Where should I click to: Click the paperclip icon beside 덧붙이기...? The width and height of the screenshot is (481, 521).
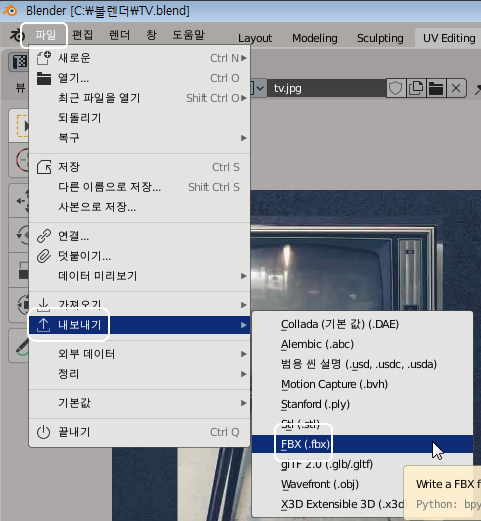pos(44,256)
